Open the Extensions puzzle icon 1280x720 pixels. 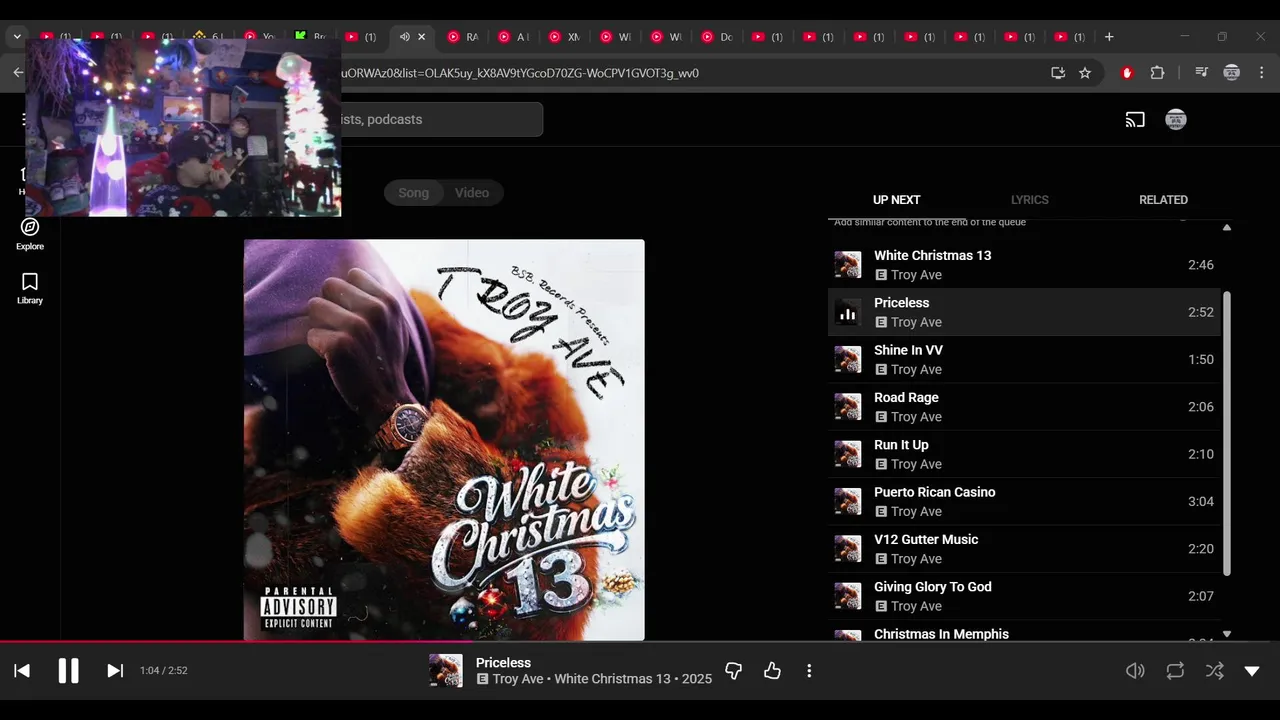[x=1157, y=73]
